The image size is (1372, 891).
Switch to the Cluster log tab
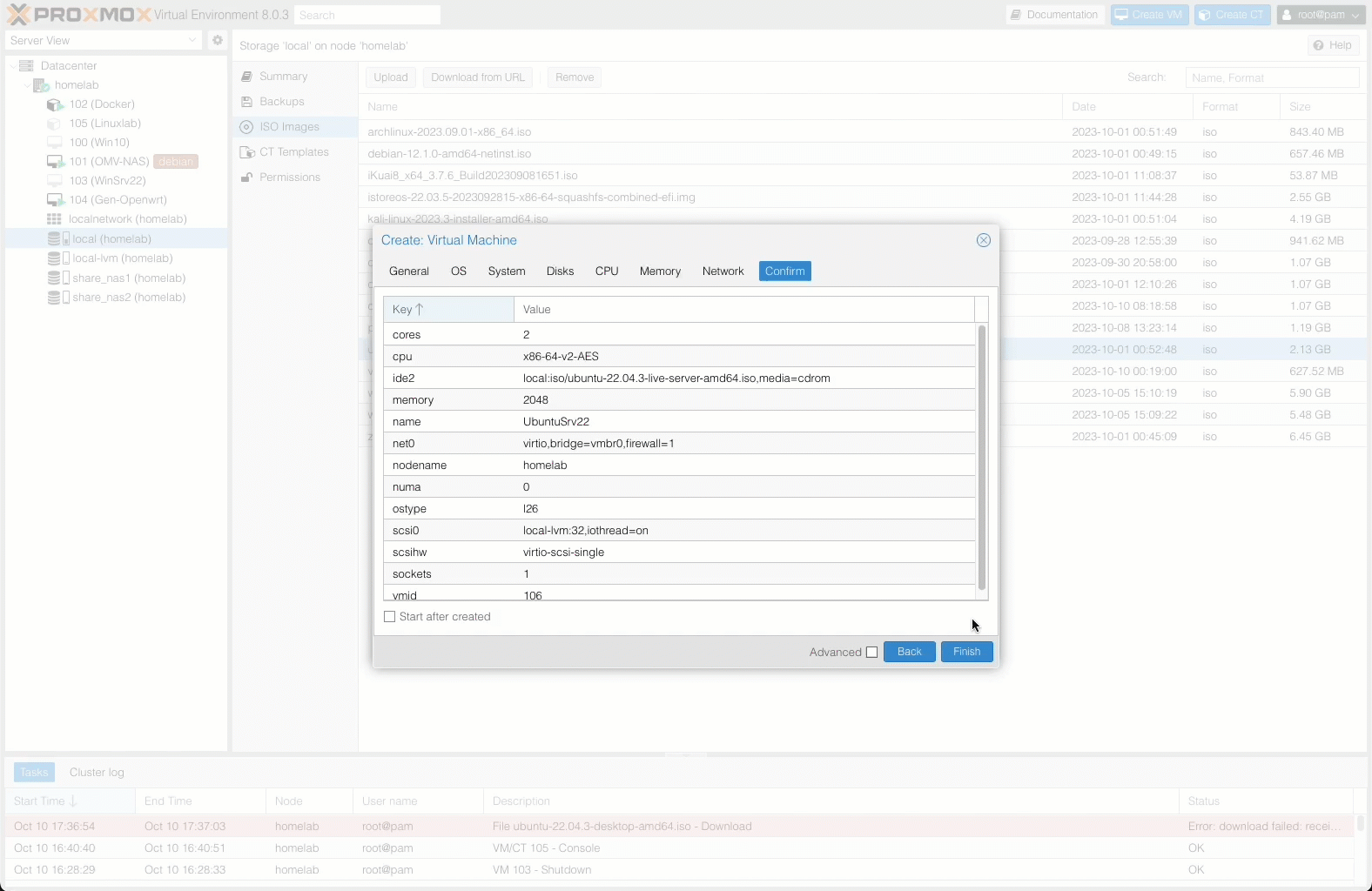point(97,773)
